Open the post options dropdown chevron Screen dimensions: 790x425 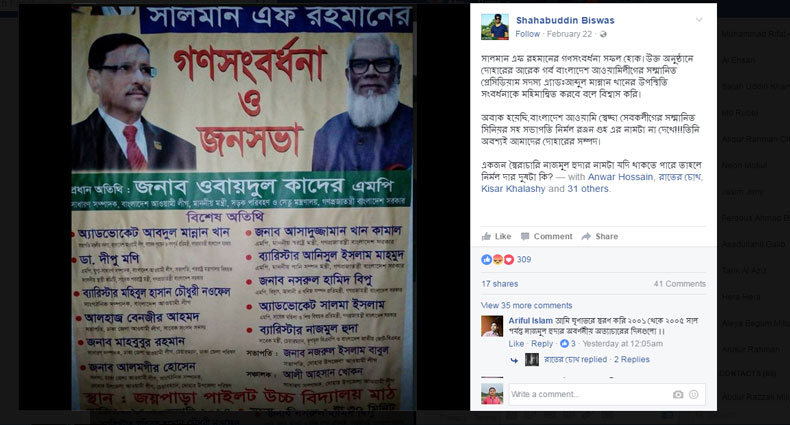tap(699, 20)
